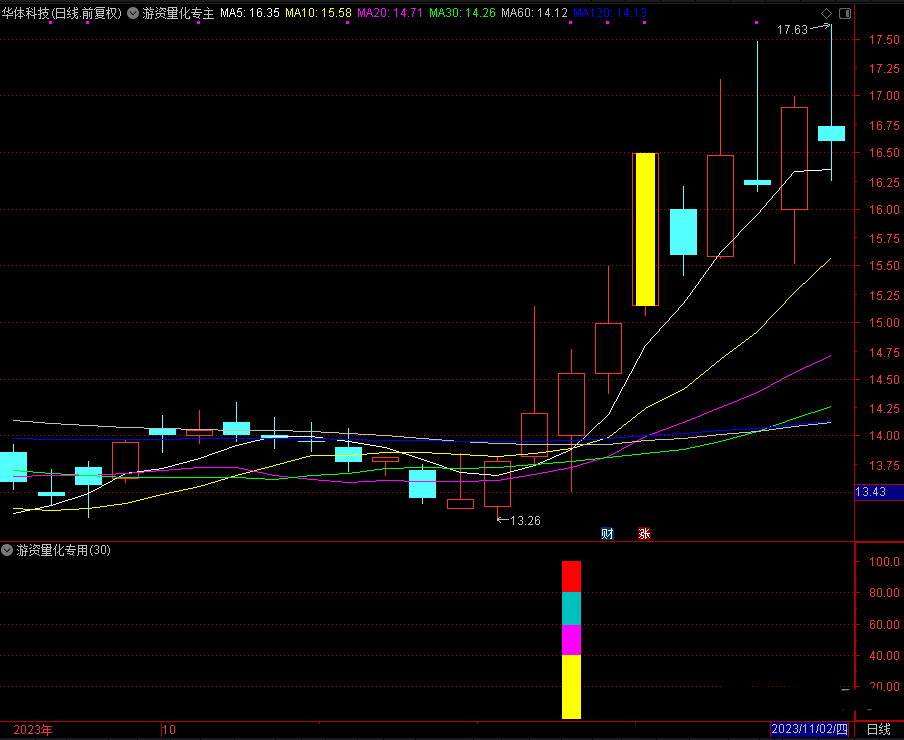Click the MA60 moving average label
The image size is (904, 740).
[534, 13]
